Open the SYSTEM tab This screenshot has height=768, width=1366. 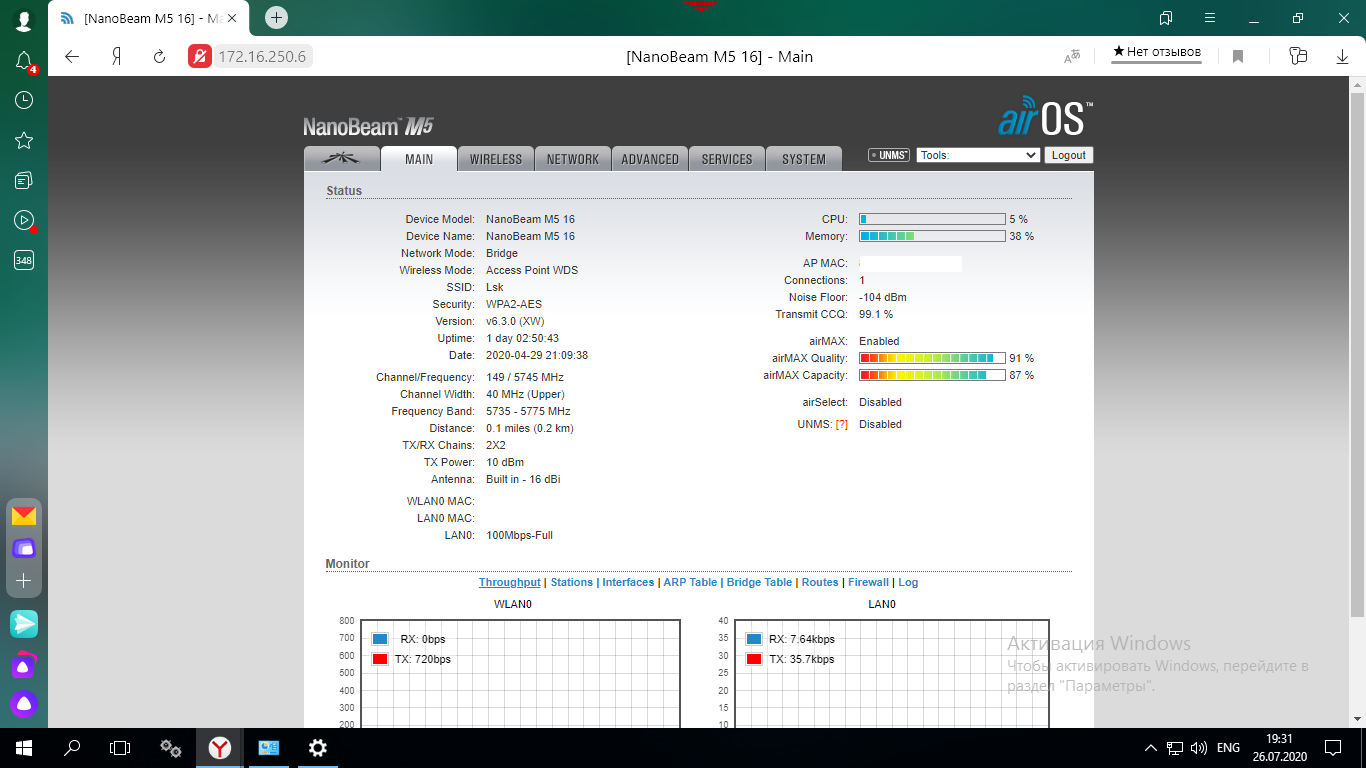pos(804,159)
